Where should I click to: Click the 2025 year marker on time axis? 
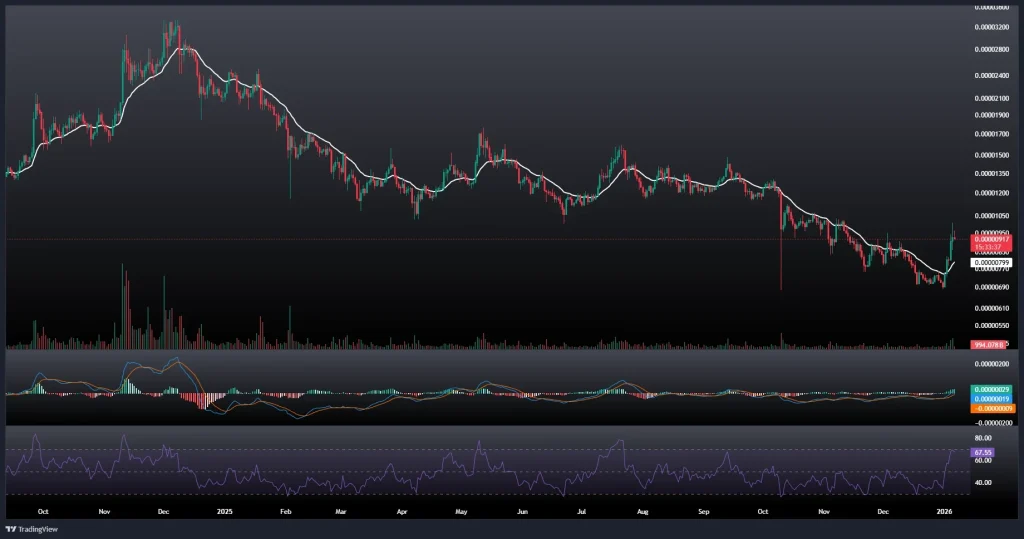click(x=224, y=509)
